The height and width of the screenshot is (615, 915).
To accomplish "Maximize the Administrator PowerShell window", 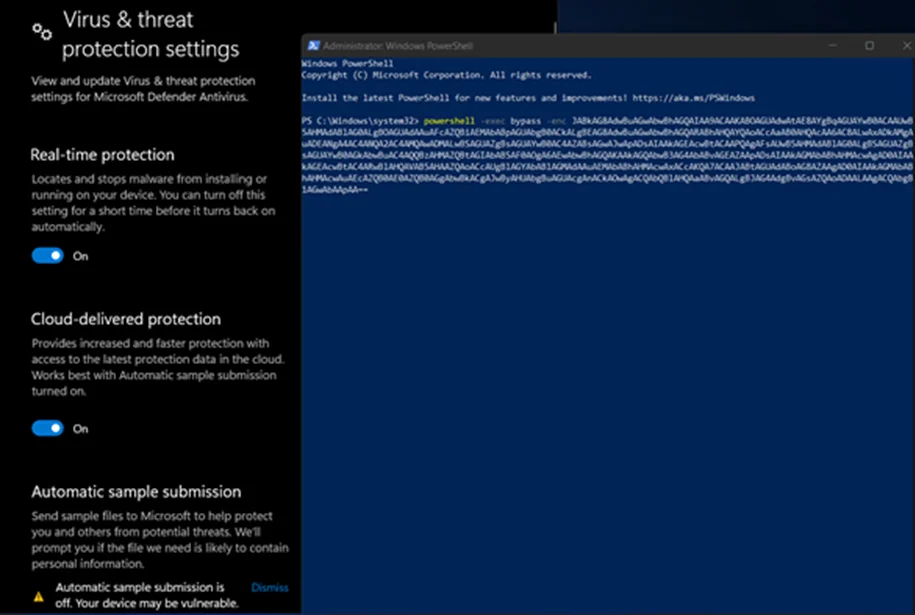I will [x=869, y=46].
